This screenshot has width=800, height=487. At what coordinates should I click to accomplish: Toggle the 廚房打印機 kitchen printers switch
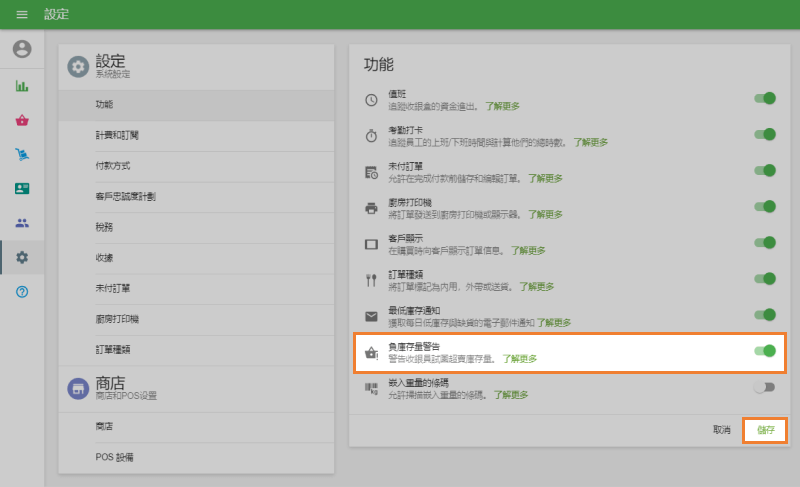click(765, 207)
